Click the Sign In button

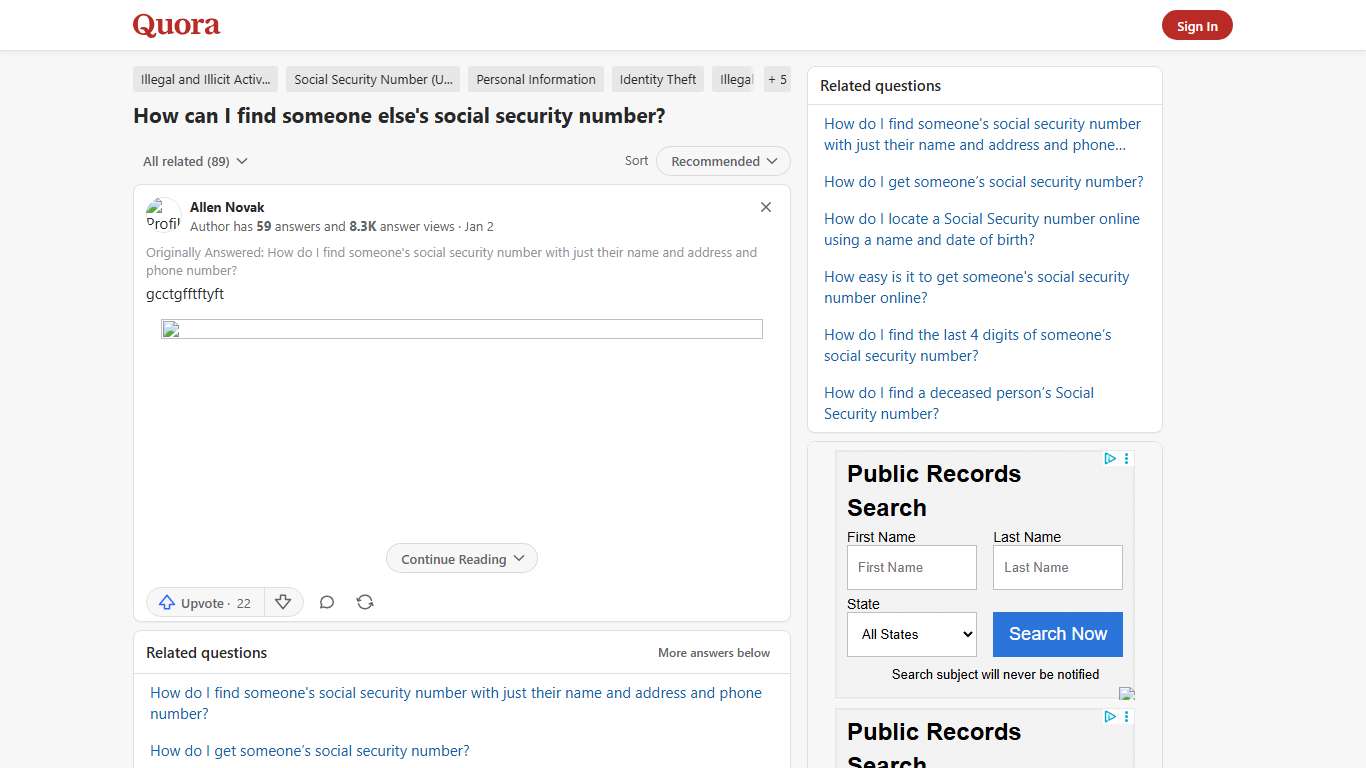pos(1197,25)
